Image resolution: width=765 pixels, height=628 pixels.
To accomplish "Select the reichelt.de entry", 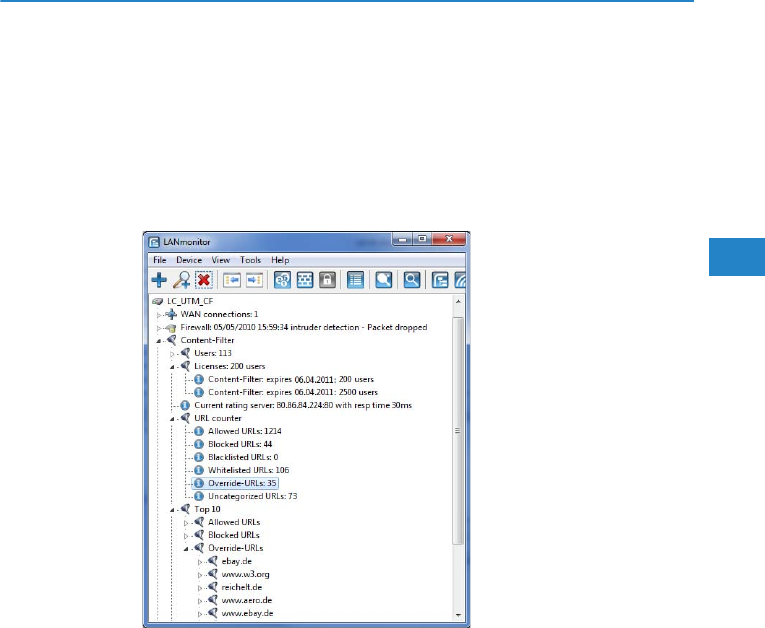I will [242, 587].
